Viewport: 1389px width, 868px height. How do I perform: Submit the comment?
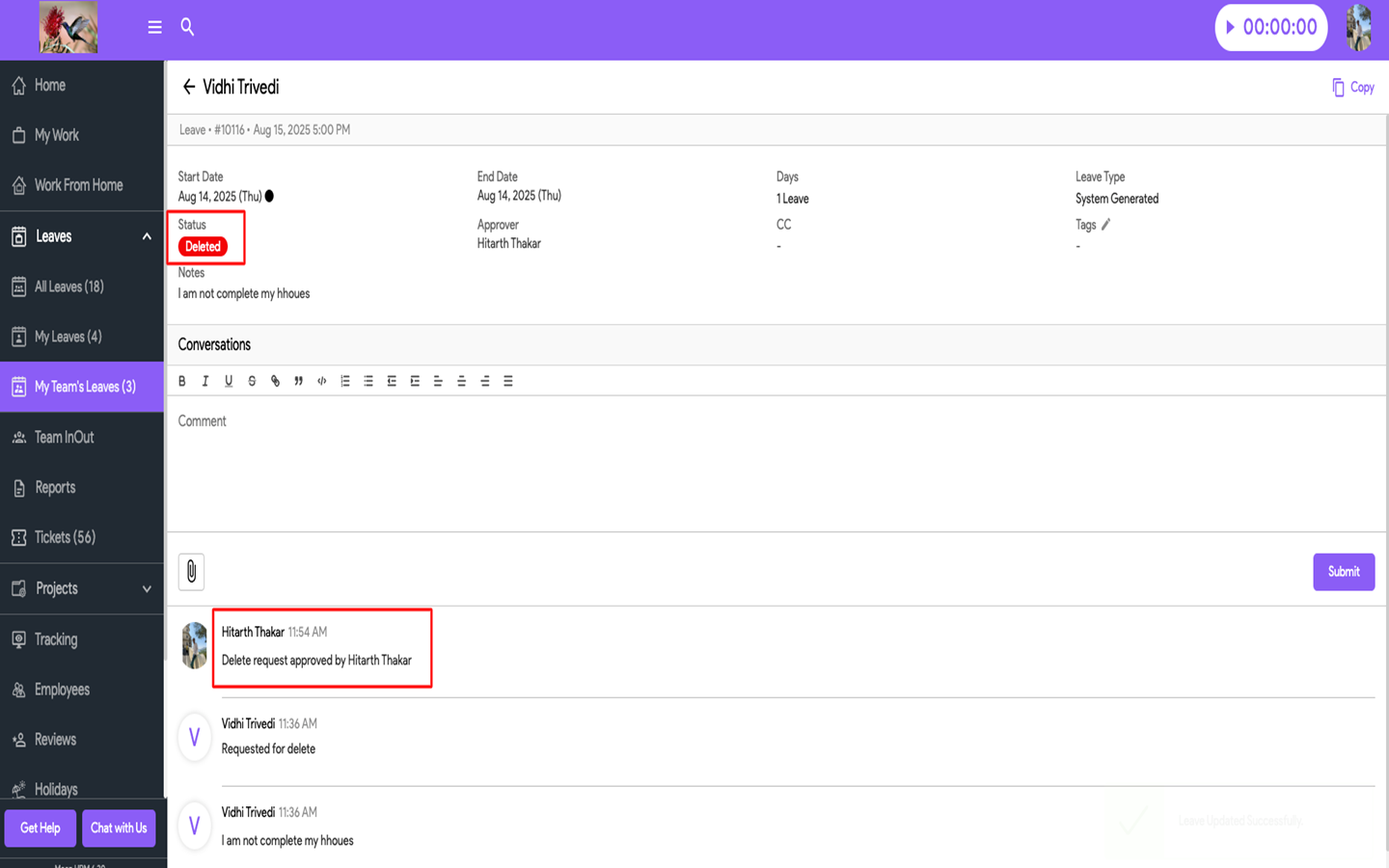tap(1344, 572)
